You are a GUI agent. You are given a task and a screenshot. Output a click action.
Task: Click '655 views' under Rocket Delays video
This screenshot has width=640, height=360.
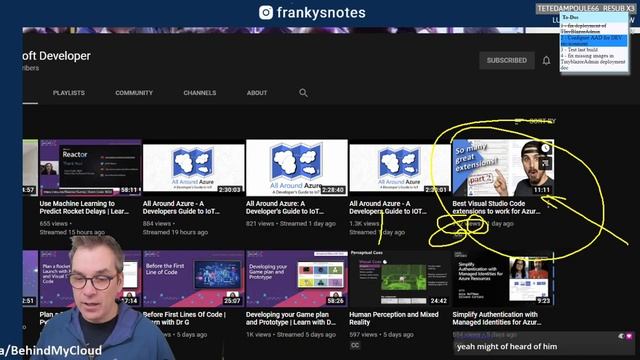[x=53, y=224]
